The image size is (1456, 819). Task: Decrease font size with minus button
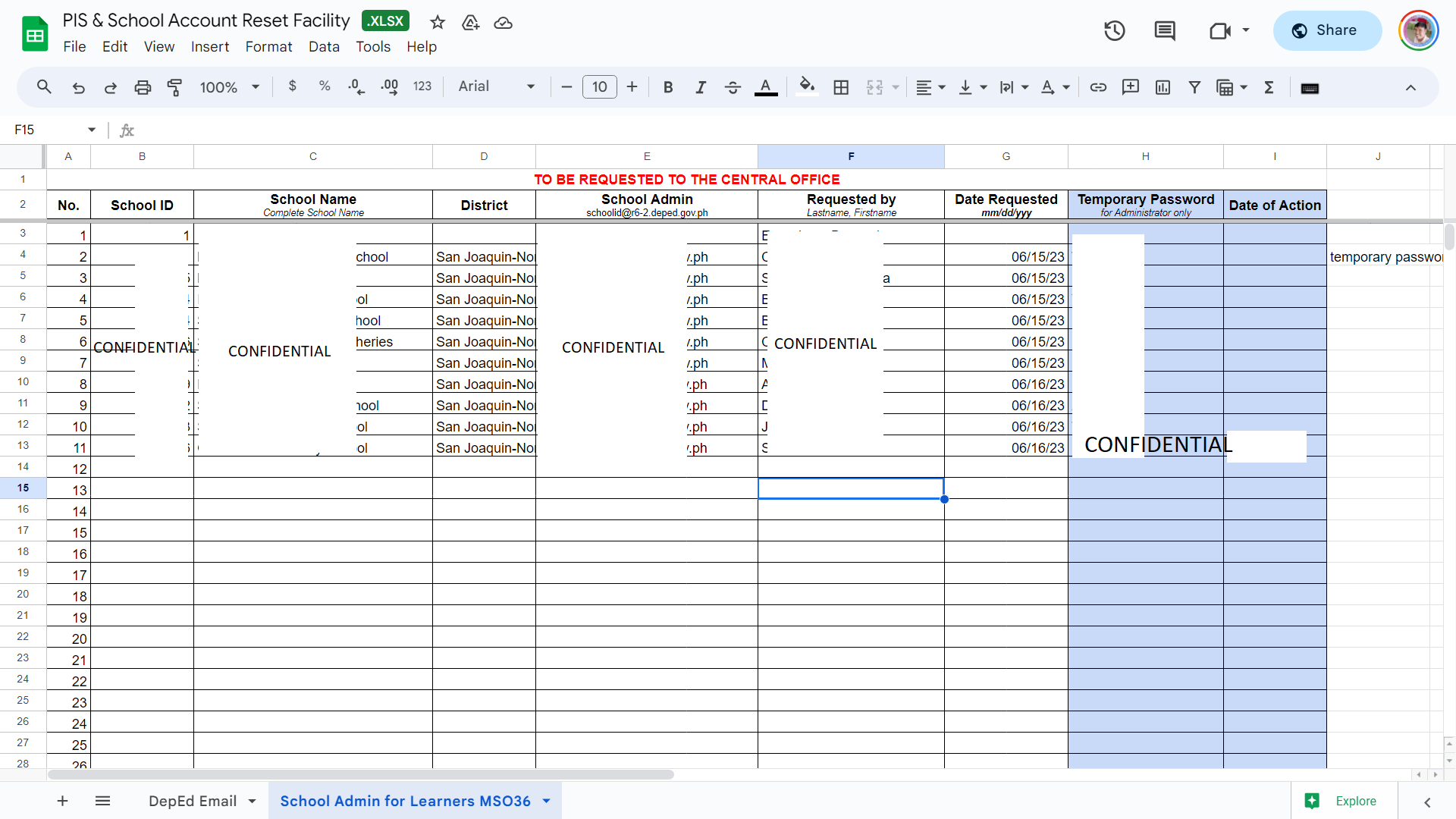[566, 87]
